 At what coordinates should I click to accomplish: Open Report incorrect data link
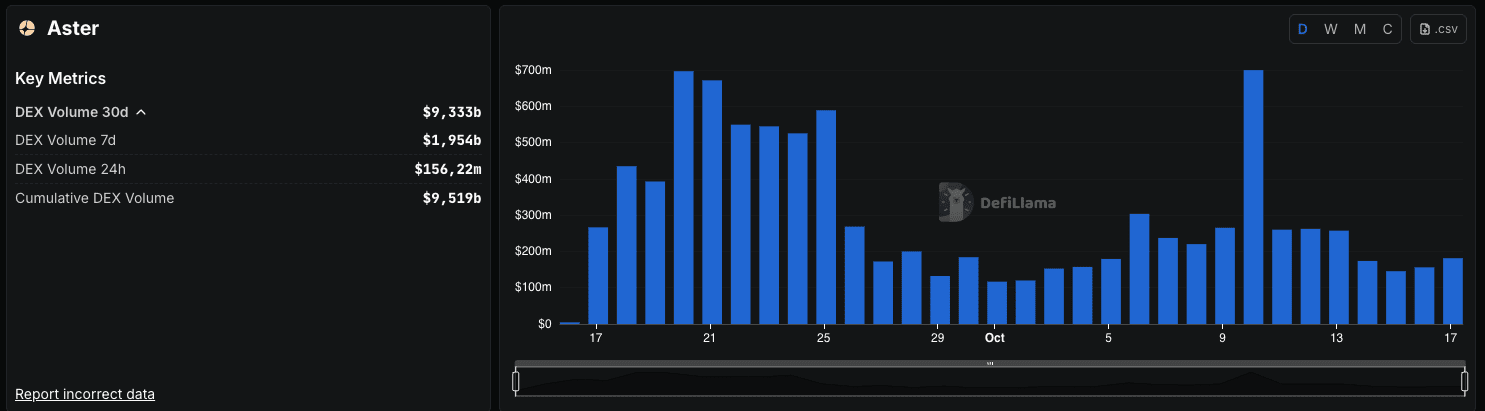pos(85,394)
